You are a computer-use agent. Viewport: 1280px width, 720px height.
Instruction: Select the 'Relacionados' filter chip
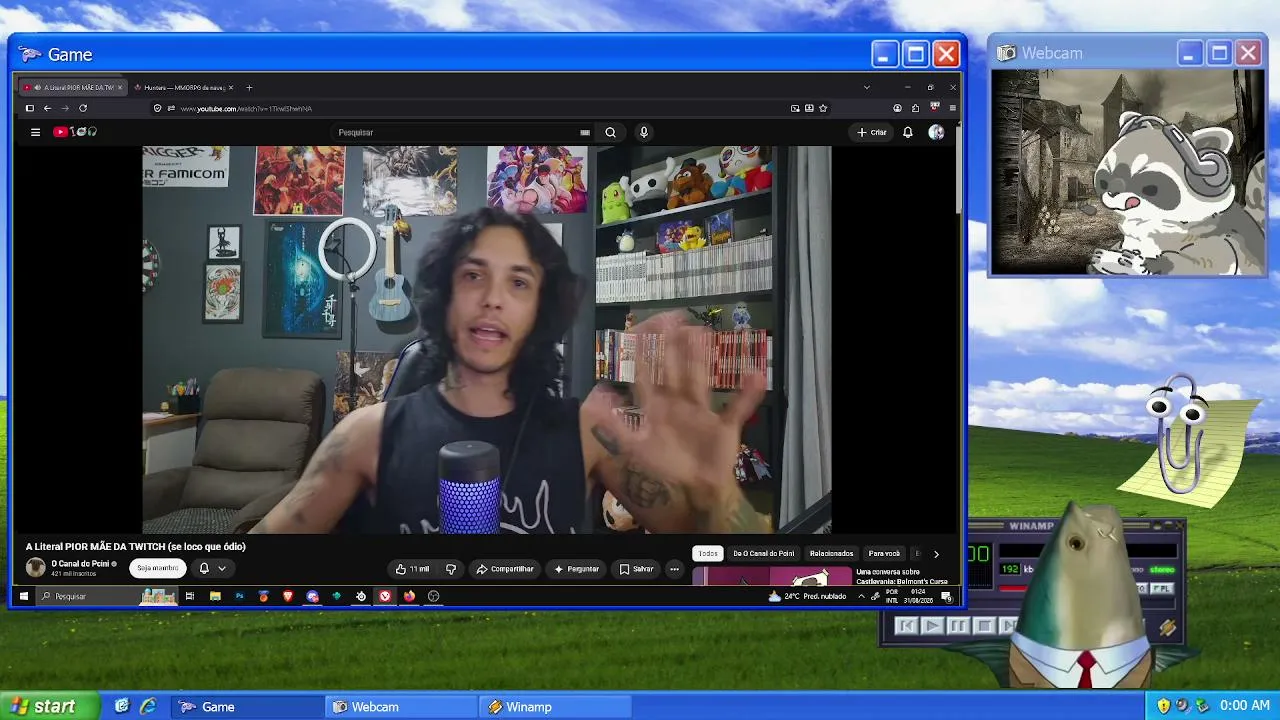click(832, 553)
